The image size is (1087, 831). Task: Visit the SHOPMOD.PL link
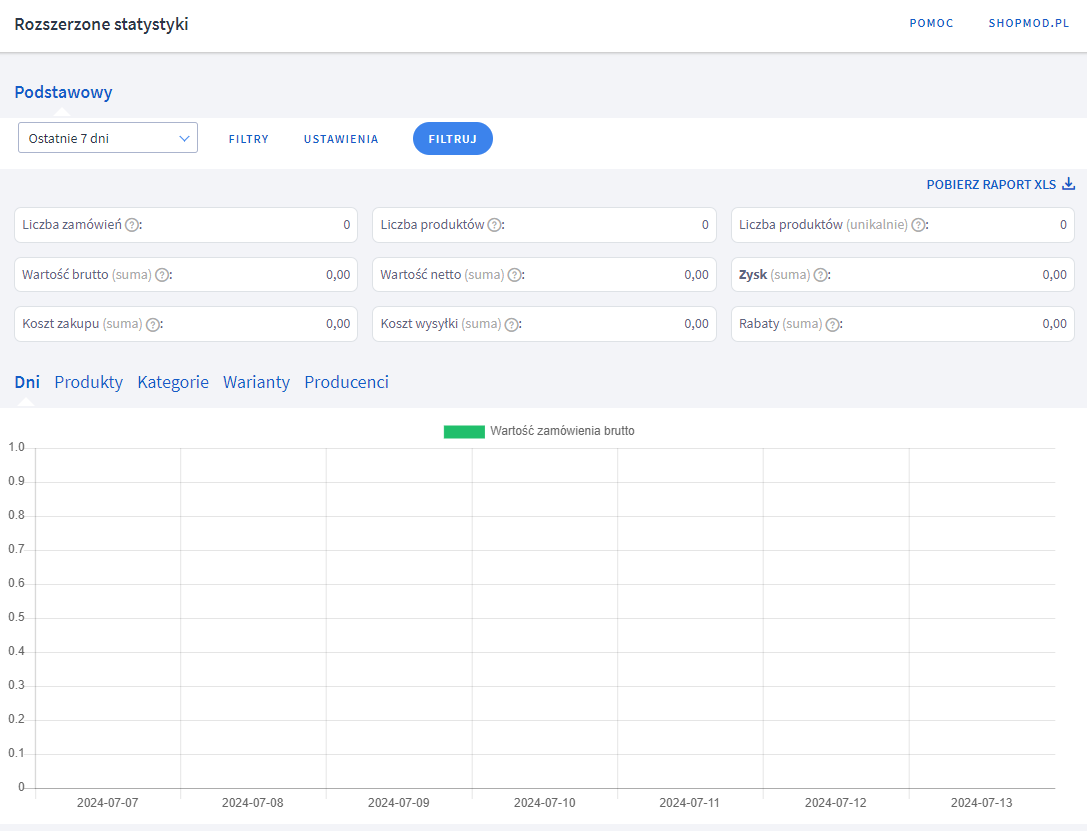[x=1029, y=24]
